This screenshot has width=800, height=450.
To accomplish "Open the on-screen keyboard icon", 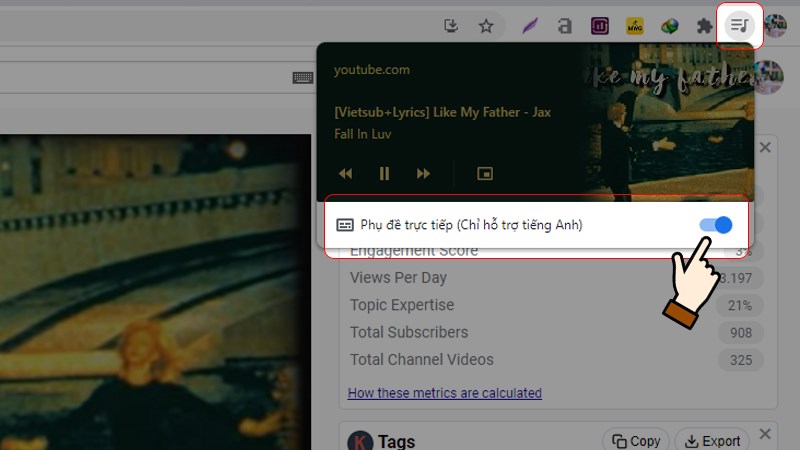I will (303, 78).
